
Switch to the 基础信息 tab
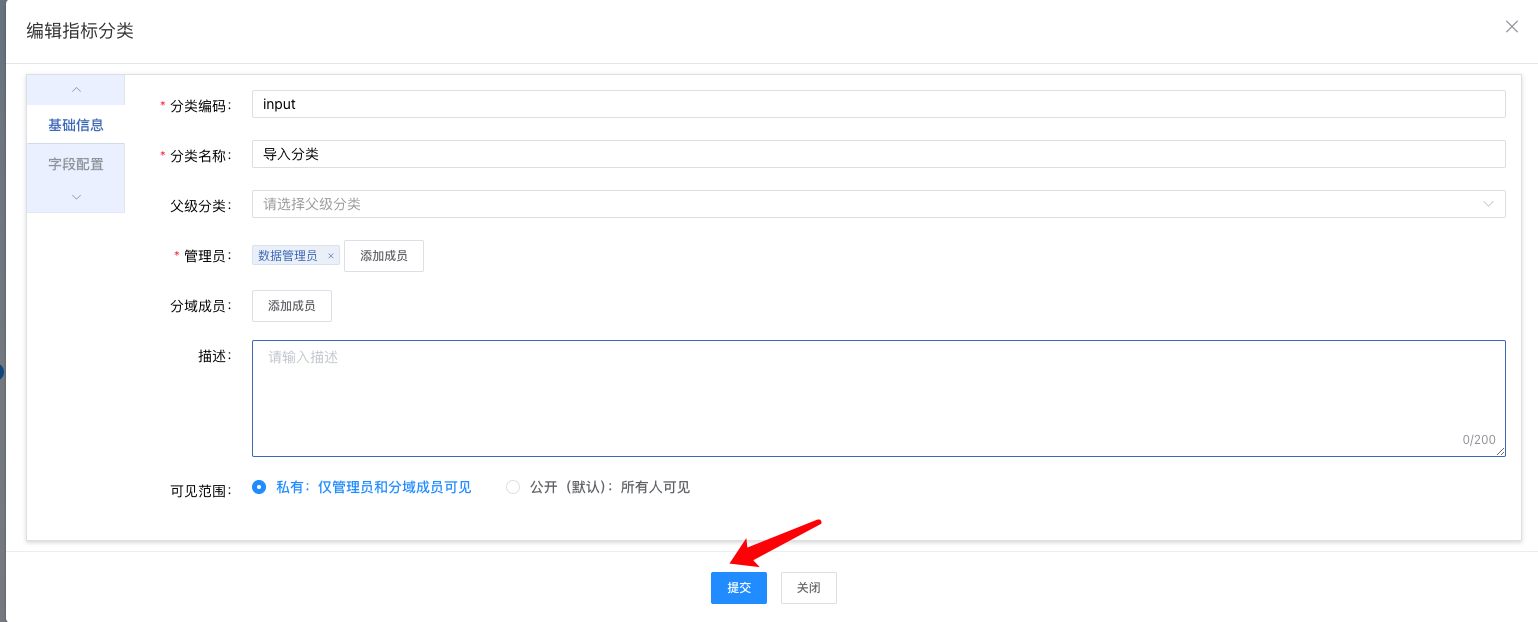(x=76, y=125)
